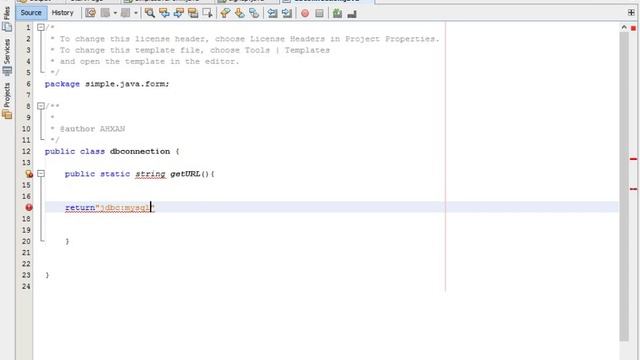Screen dimensions: 640x360
Task: Click the class name 'dbconnection'
Action: pyautogui.click(x=140, y=151)
